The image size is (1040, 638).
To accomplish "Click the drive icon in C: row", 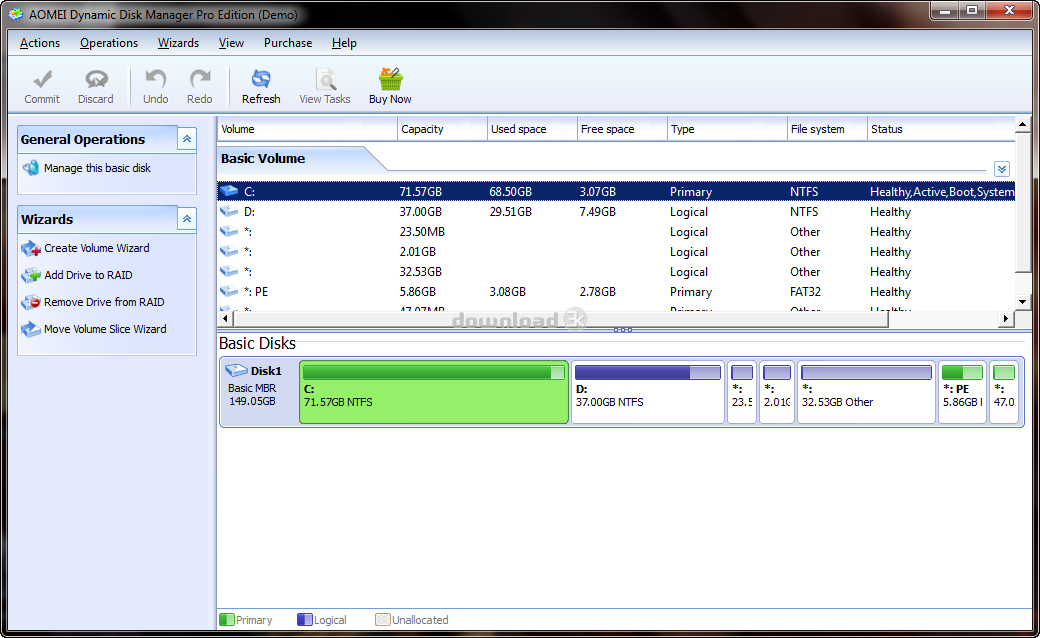I will (x=229, y=191).
